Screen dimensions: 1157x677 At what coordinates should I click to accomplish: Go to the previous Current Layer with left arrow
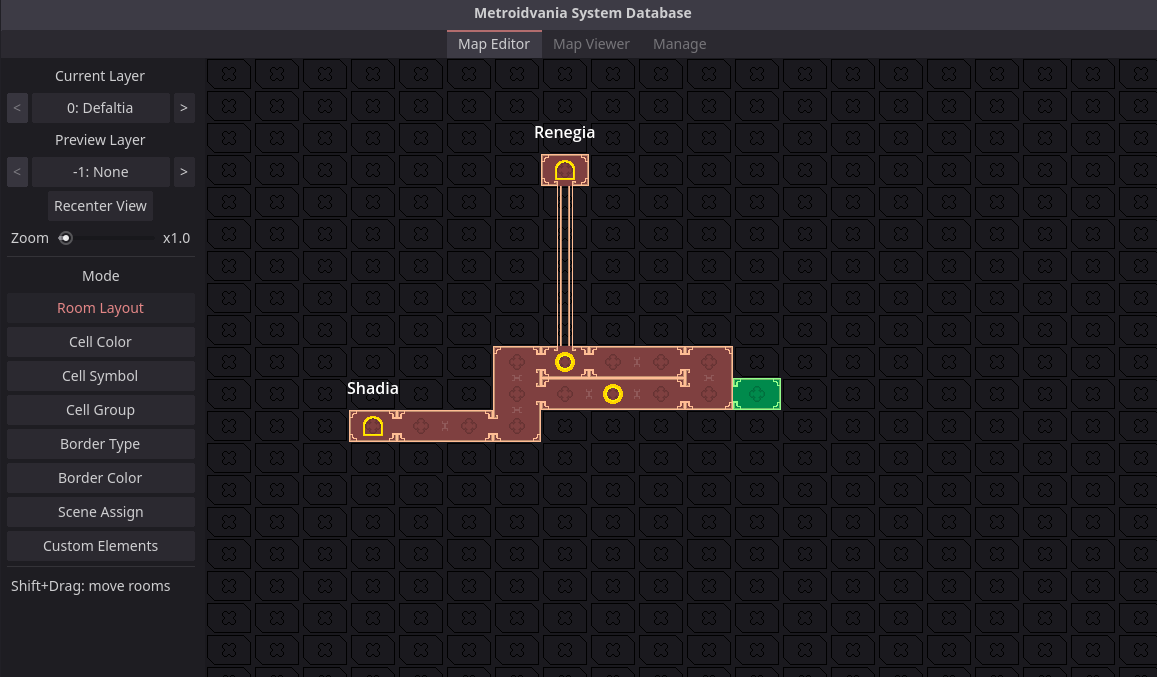17,108
